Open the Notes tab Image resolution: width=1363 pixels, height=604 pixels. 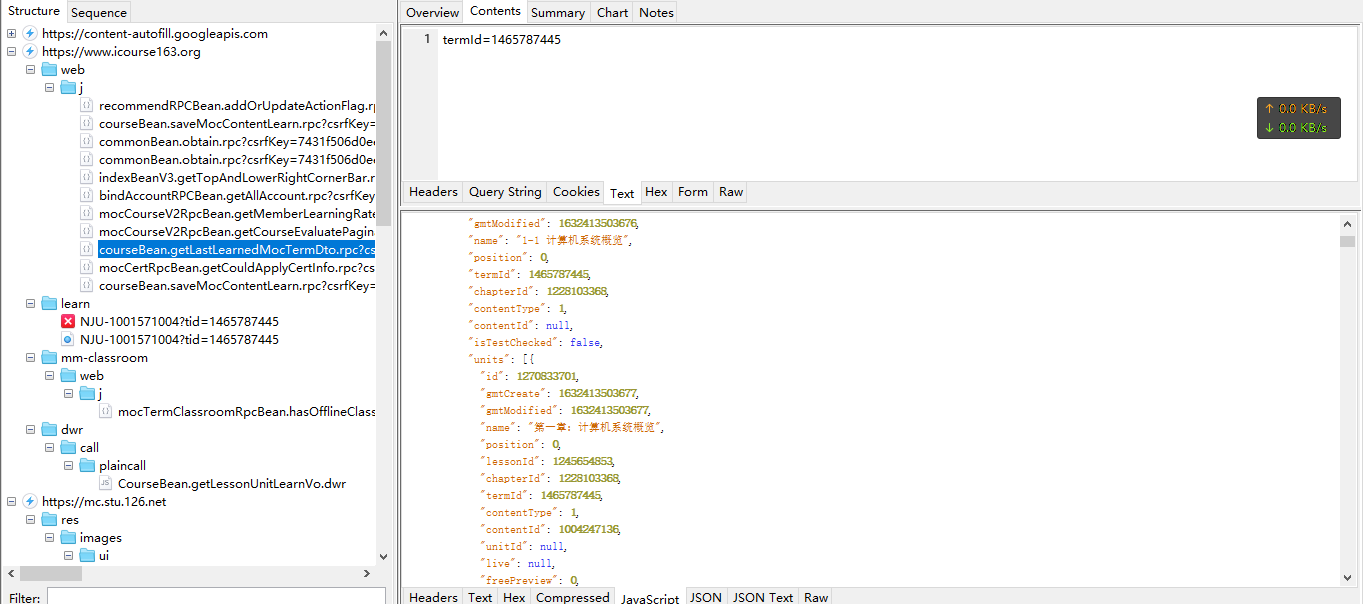pos(656,13)
